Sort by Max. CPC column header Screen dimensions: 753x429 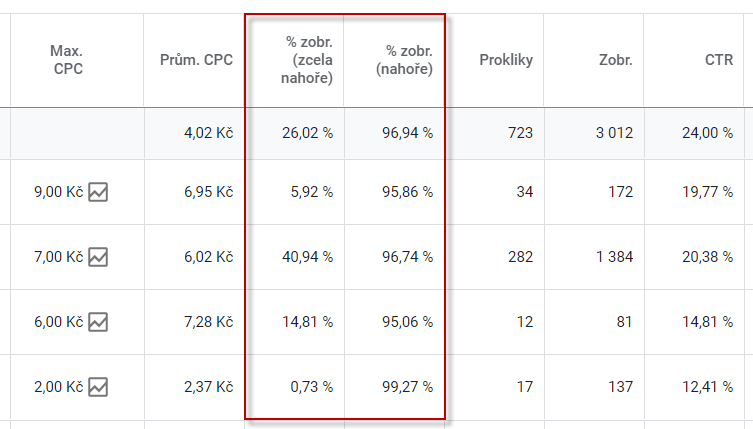[x=66, y=60]
